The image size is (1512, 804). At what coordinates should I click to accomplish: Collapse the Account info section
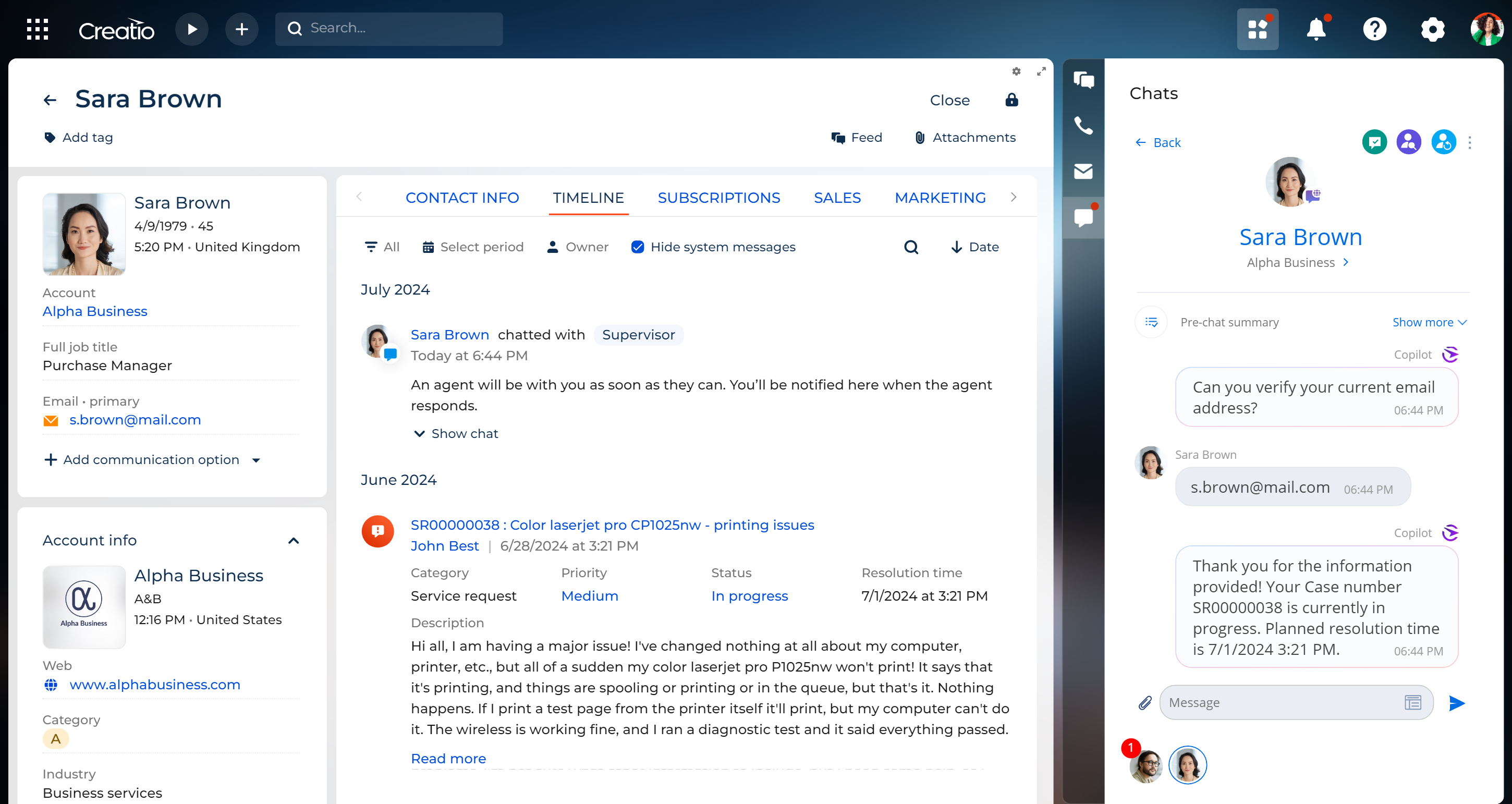click(294, 541)
